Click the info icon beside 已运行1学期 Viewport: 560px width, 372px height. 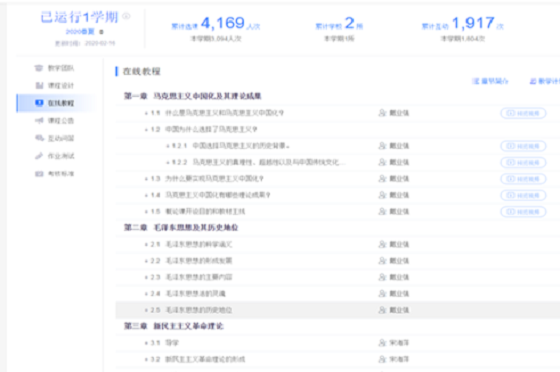[x=126, y=16]
